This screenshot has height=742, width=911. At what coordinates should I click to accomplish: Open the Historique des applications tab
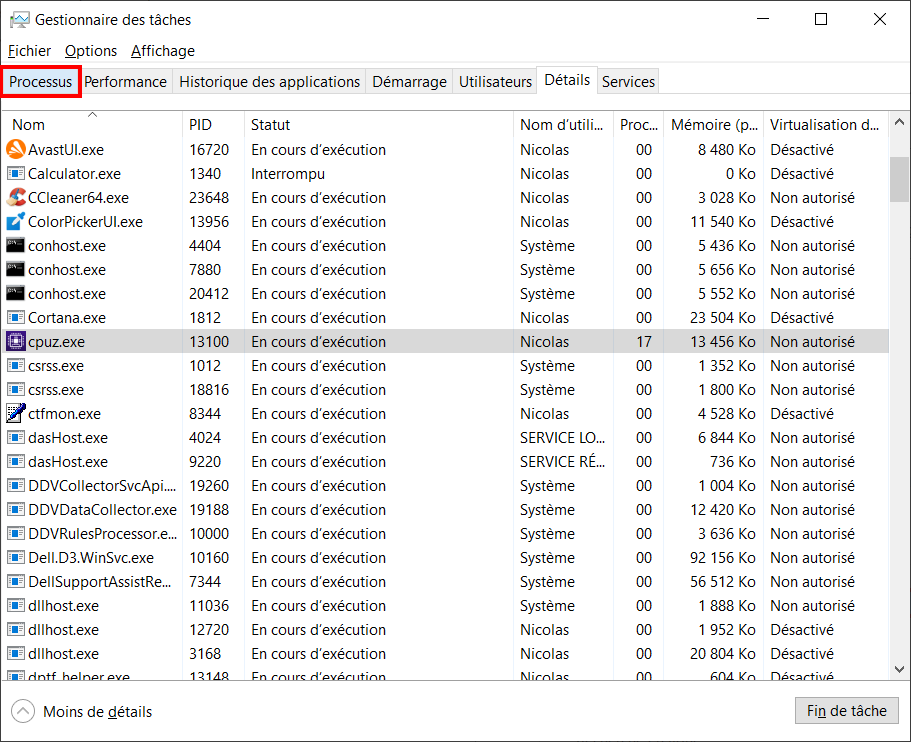point(270,81)
